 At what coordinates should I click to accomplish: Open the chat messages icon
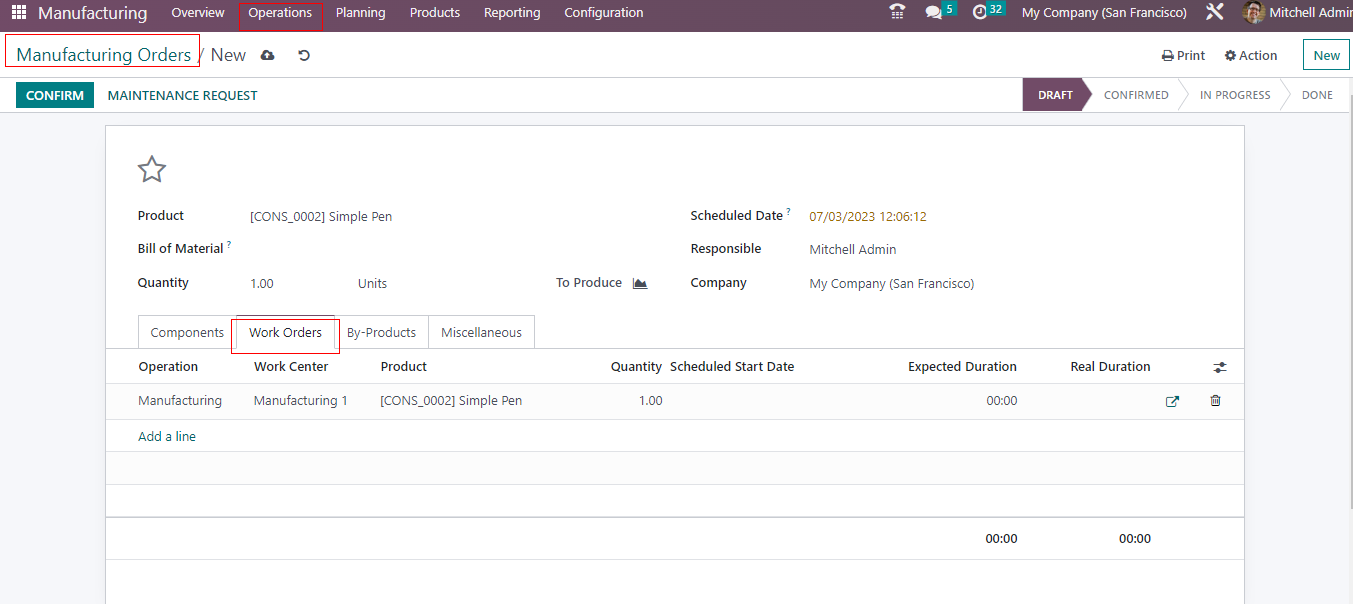coord(934,13)
